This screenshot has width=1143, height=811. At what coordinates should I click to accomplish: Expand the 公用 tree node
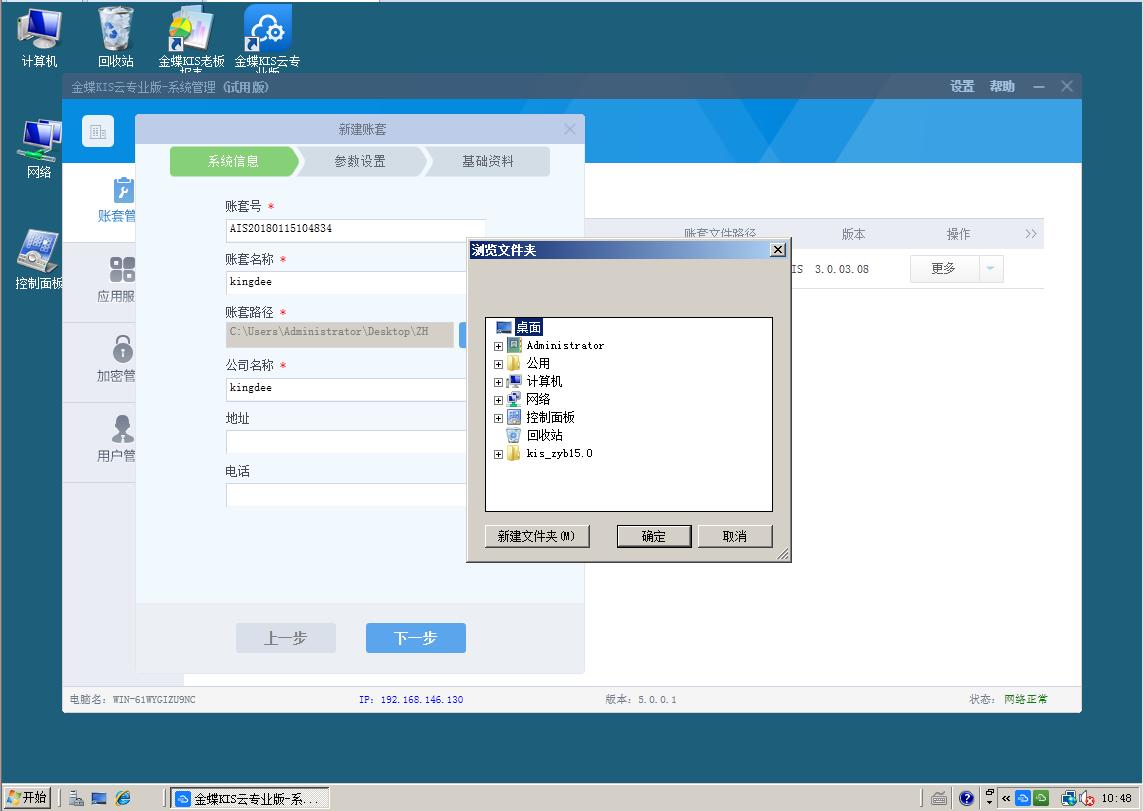click(499, 364)
